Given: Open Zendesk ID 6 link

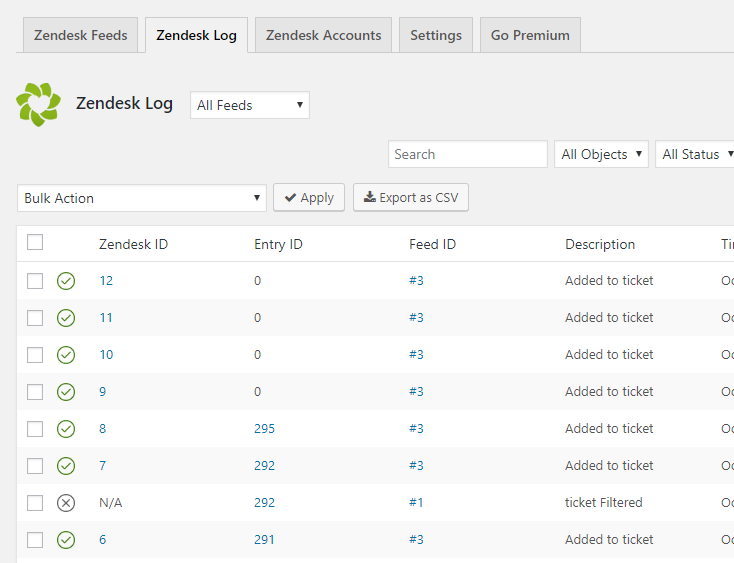Looking at the screenshot, I should coord(103,540).
